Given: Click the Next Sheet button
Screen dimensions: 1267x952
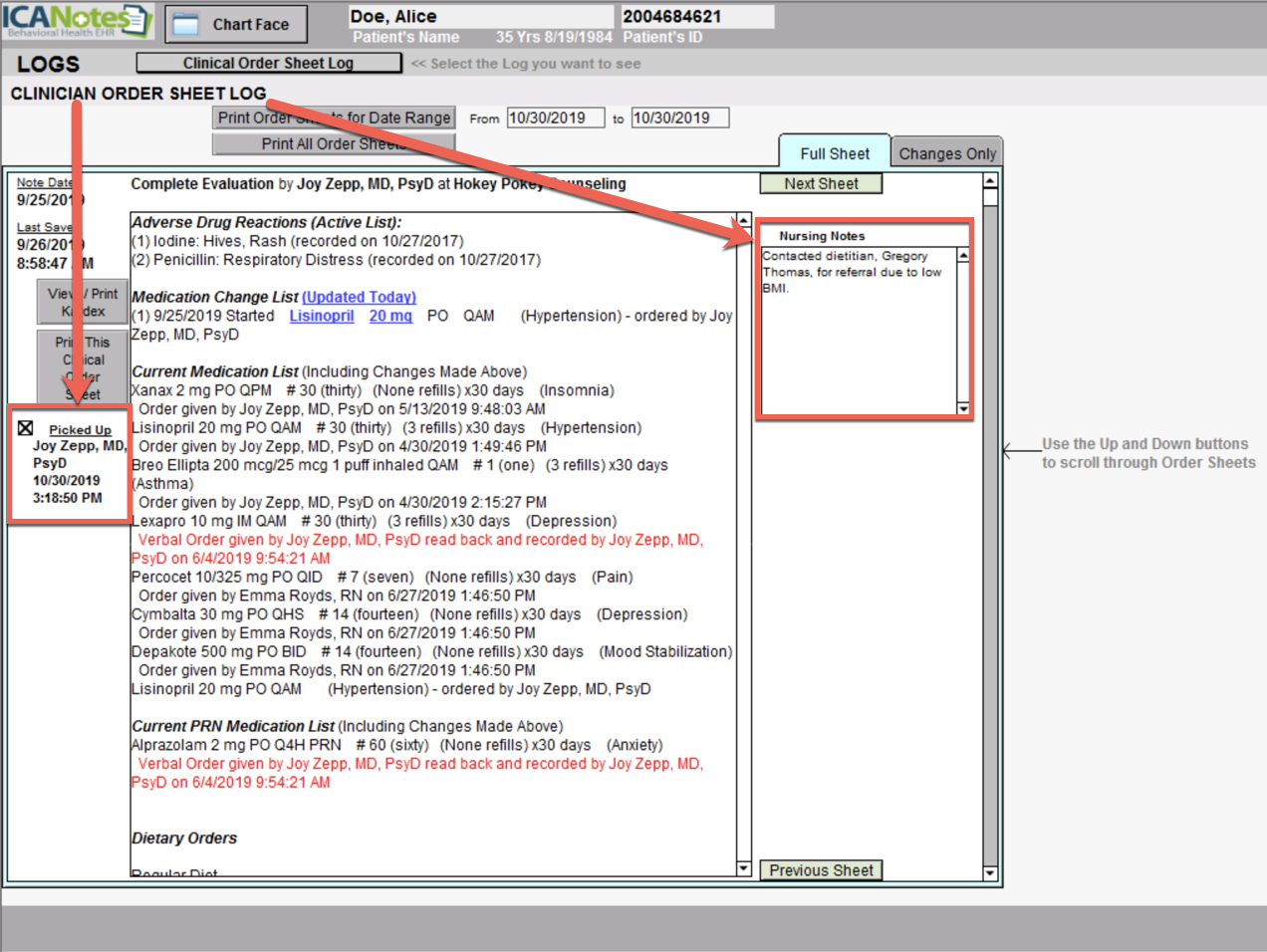Looking at the screenshot, I should pos(820,183).
